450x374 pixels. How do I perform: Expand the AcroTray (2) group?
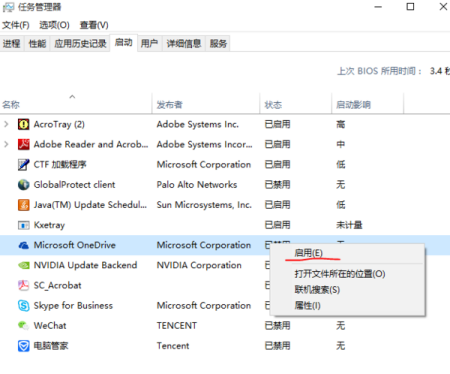pos(6,124)
